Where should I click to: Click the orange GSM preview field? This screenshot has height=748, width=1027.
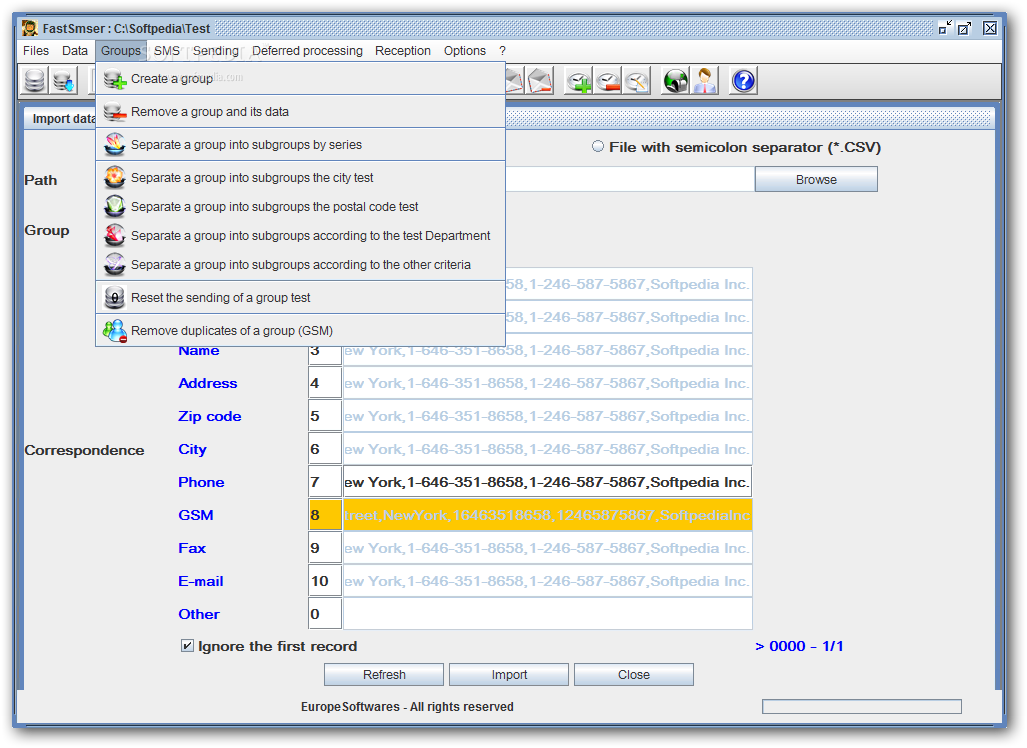click(x=548, y=515)
